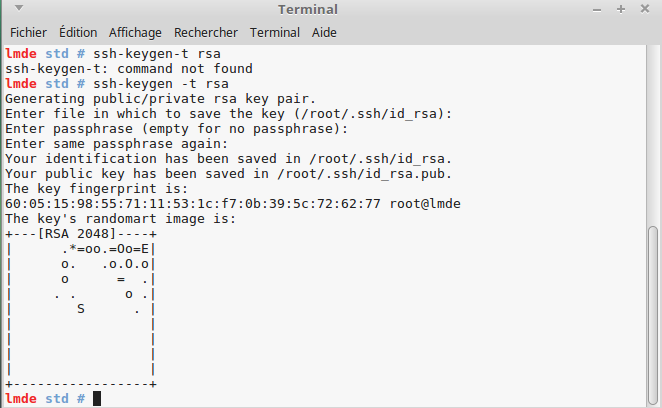Click the RSA 2048 randomart header

(81, 234)
